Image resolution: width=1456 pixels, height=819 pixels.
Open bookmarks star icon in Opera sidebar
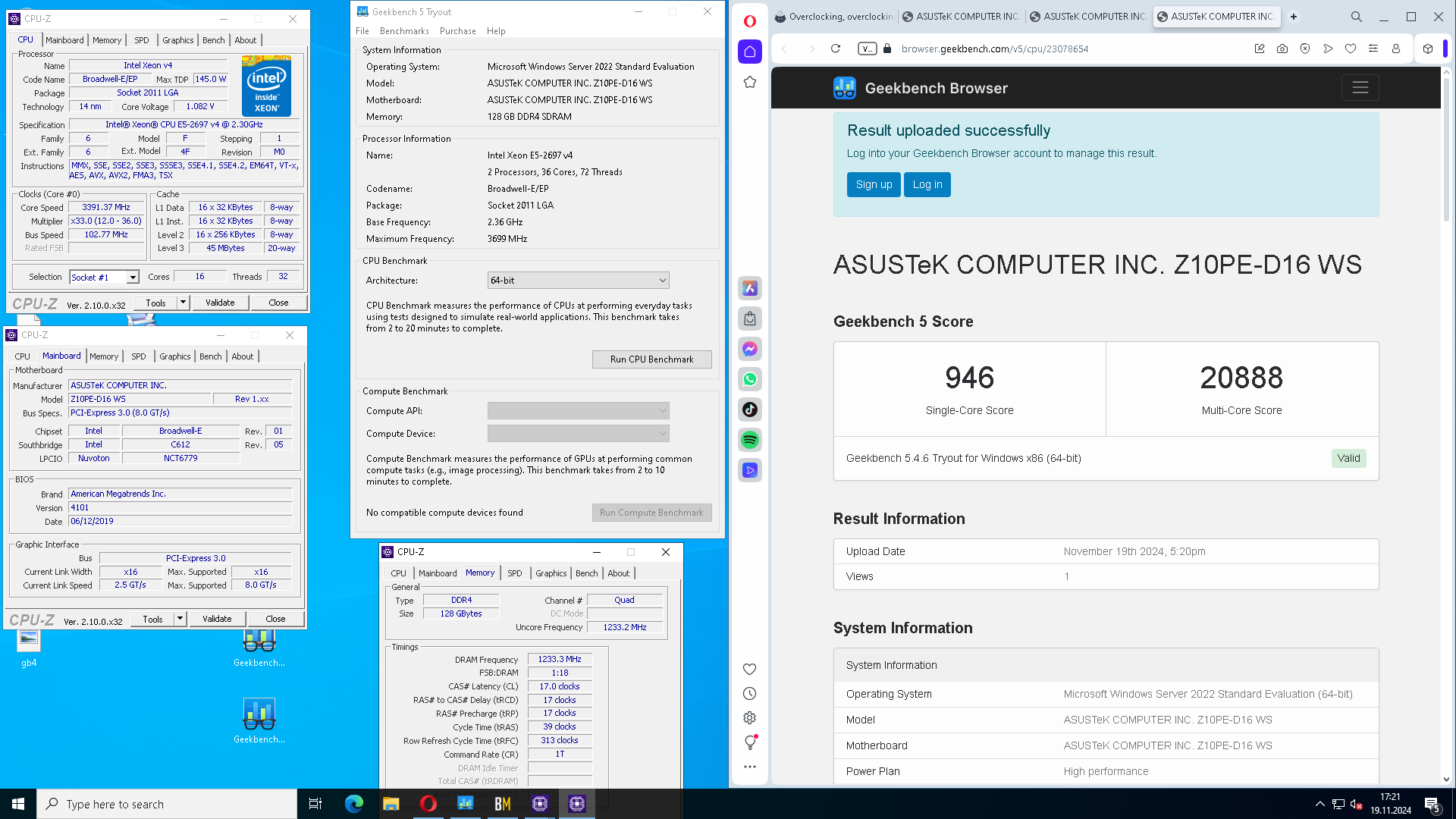[749, 82]
